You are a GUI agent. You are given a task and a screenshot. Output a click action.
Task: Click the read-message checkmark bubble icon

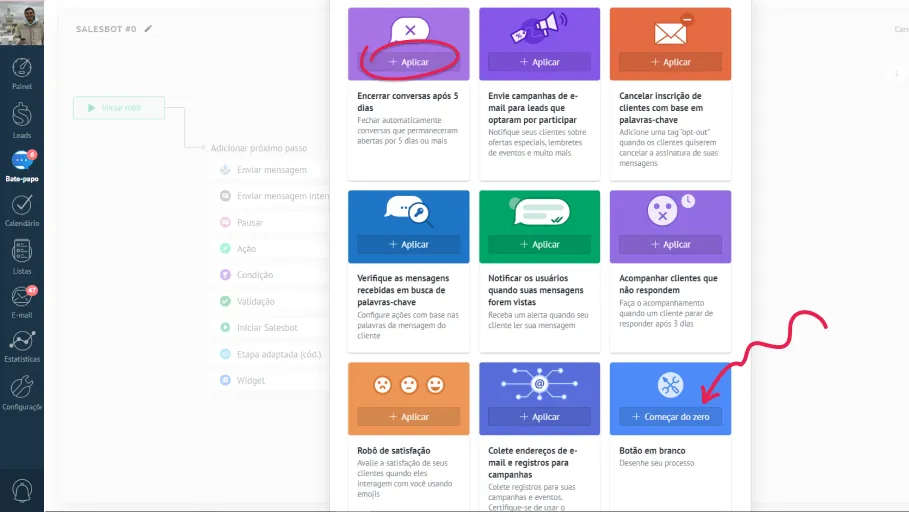tap(539, 212)
